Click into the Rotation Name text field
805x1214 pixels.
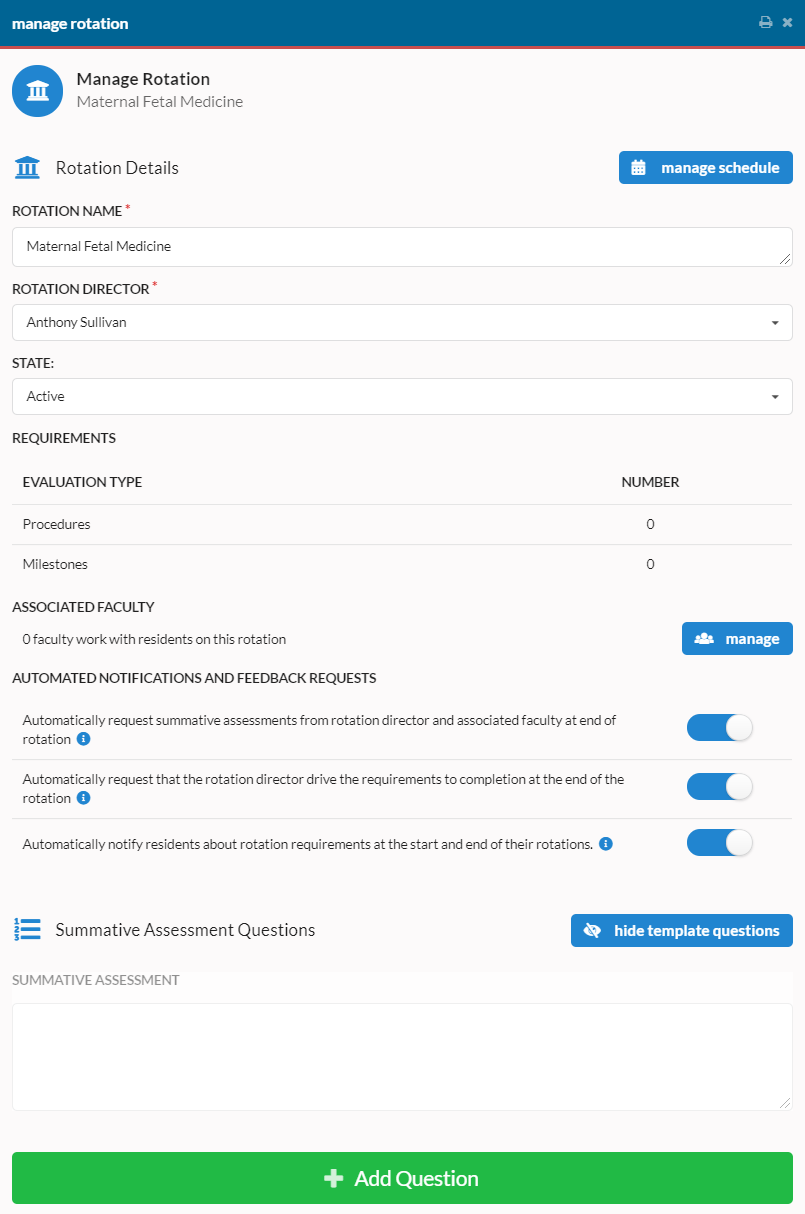point(402,247)
